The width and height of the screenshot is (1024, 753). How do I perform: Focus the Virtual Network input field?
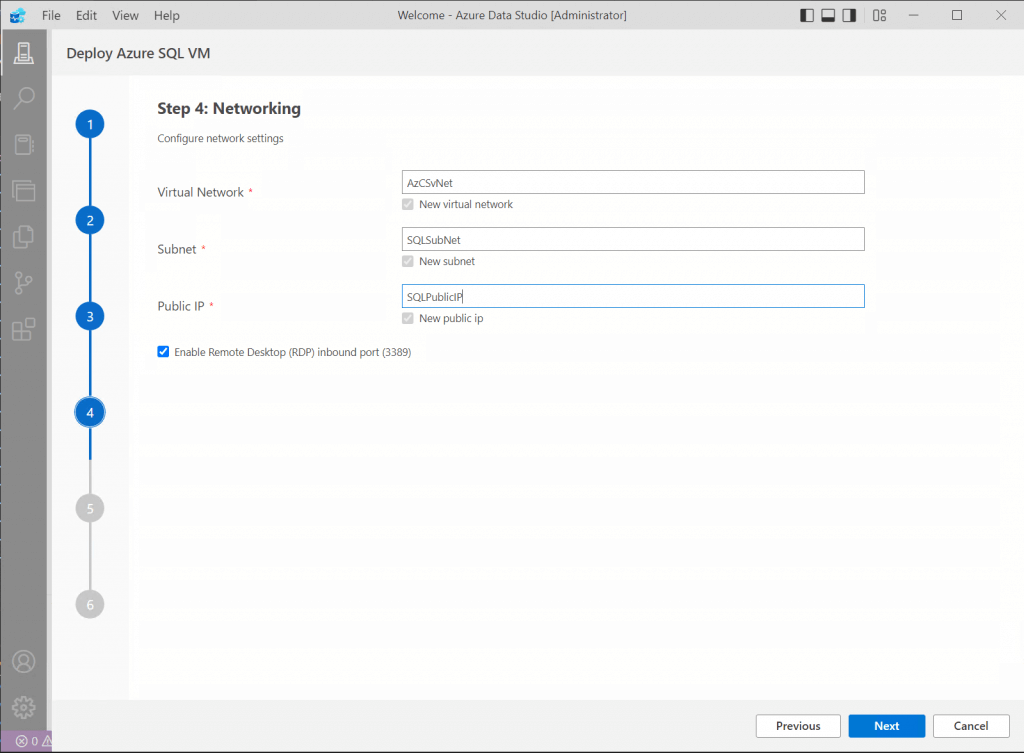[x=632, y=182]
